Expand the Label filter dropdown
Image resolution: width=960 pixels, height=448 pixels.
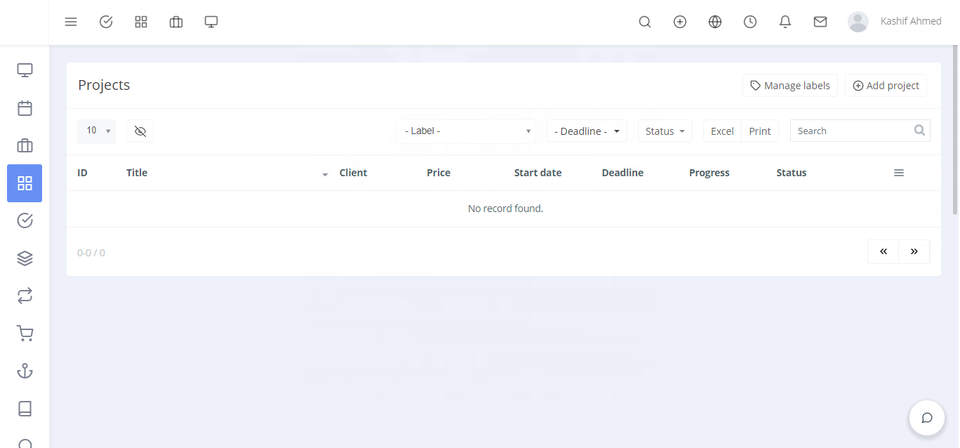[466, 131]
